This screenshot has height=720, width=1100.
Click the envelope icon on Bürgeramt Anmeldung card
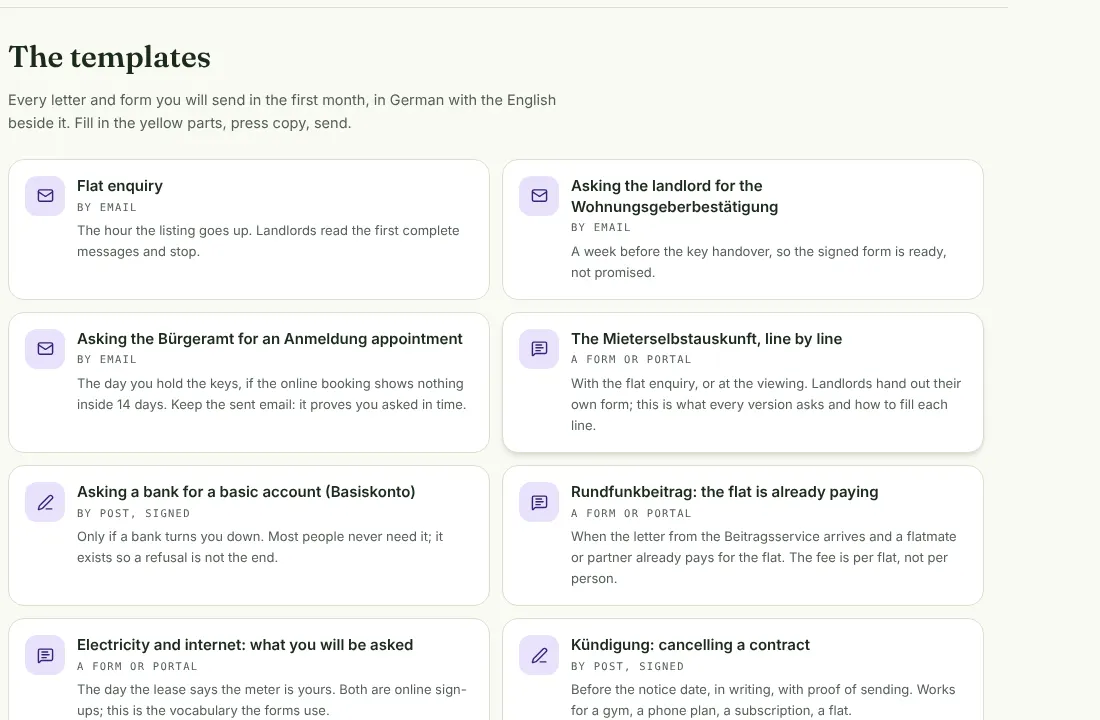point(45,349)
